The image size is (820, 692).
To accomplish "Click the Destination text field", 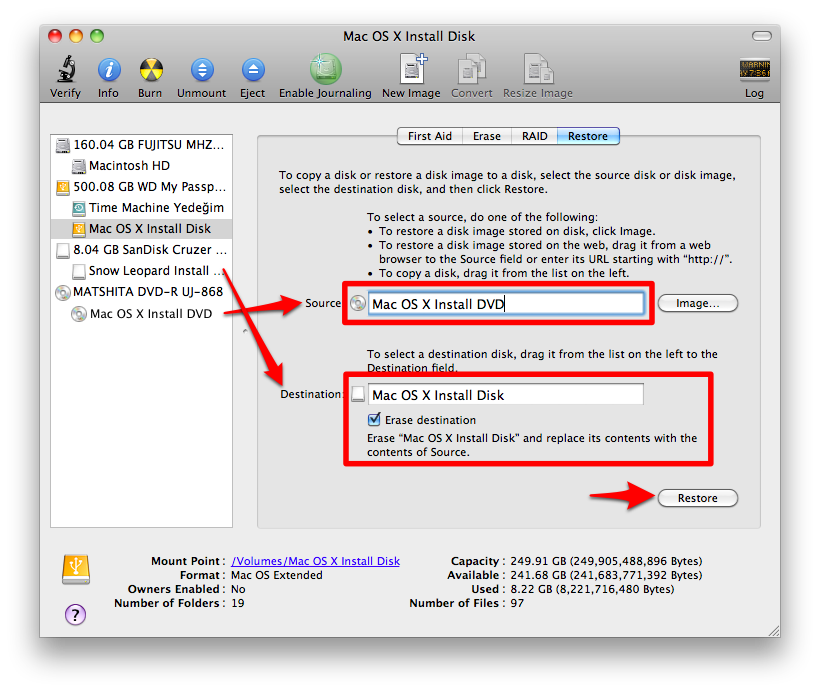I will pos(505,395).
